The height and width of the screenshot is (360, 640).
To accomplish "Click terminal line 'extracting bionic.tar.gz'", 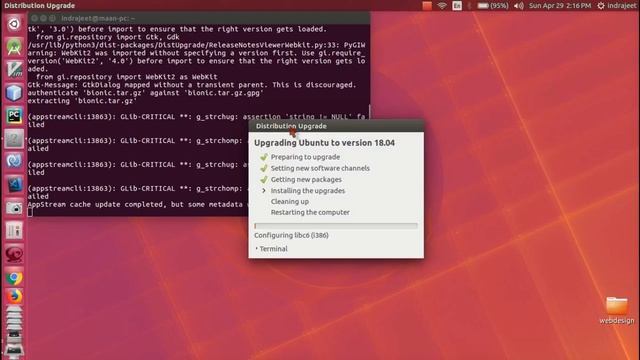I will point(82,101).
